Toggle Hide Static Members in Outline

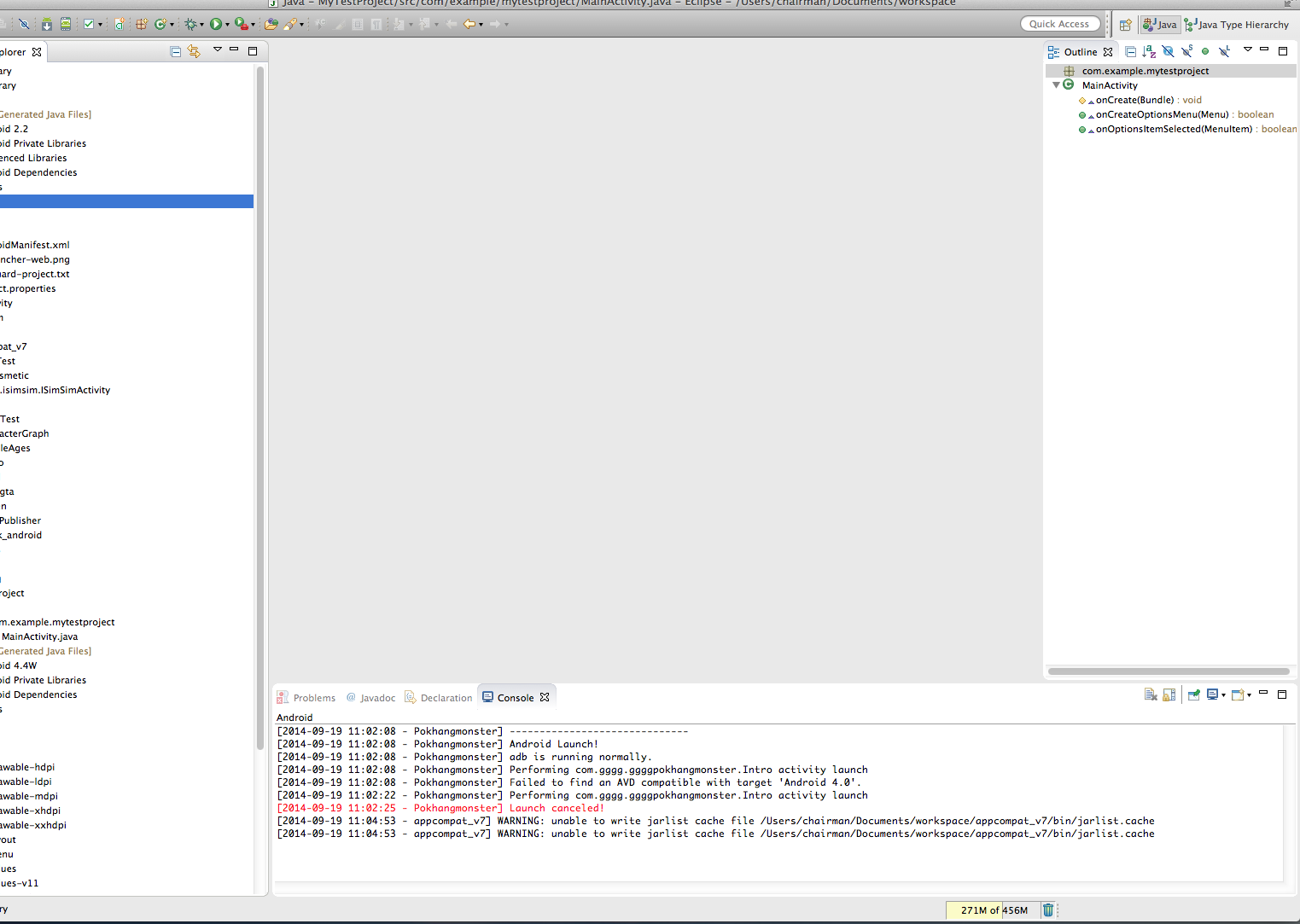(1186, 51)
